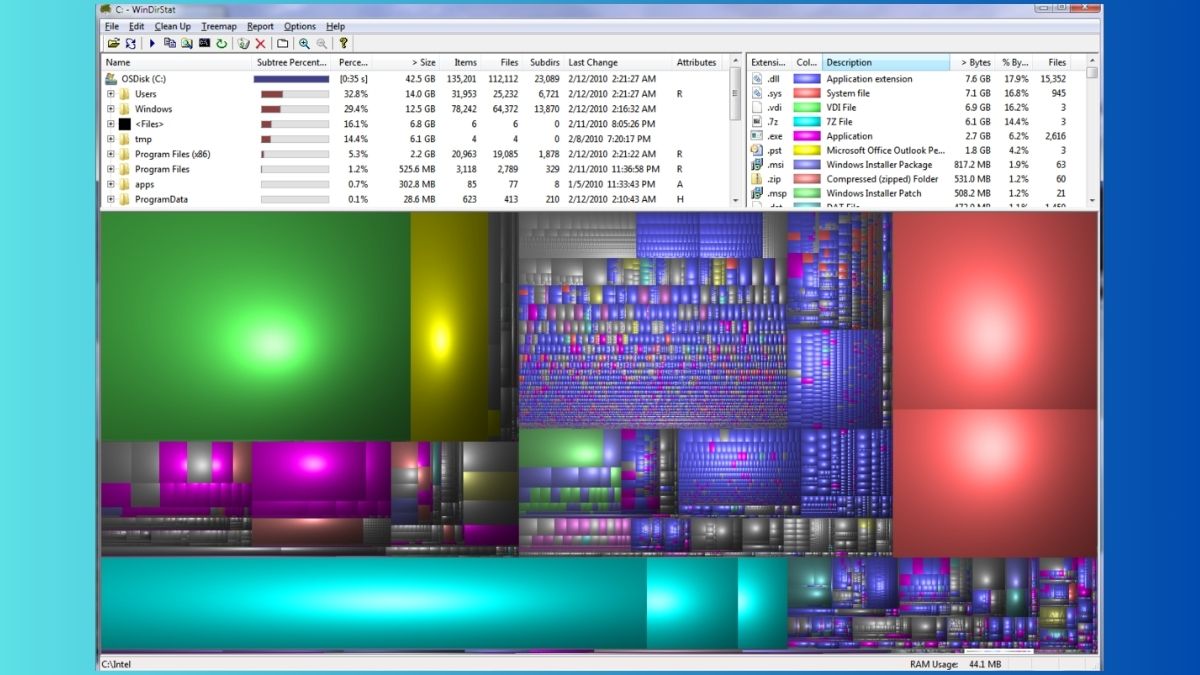Click the yellow question mark Help icon
The image size is (1200, 675).
click(x=344, y=44)
